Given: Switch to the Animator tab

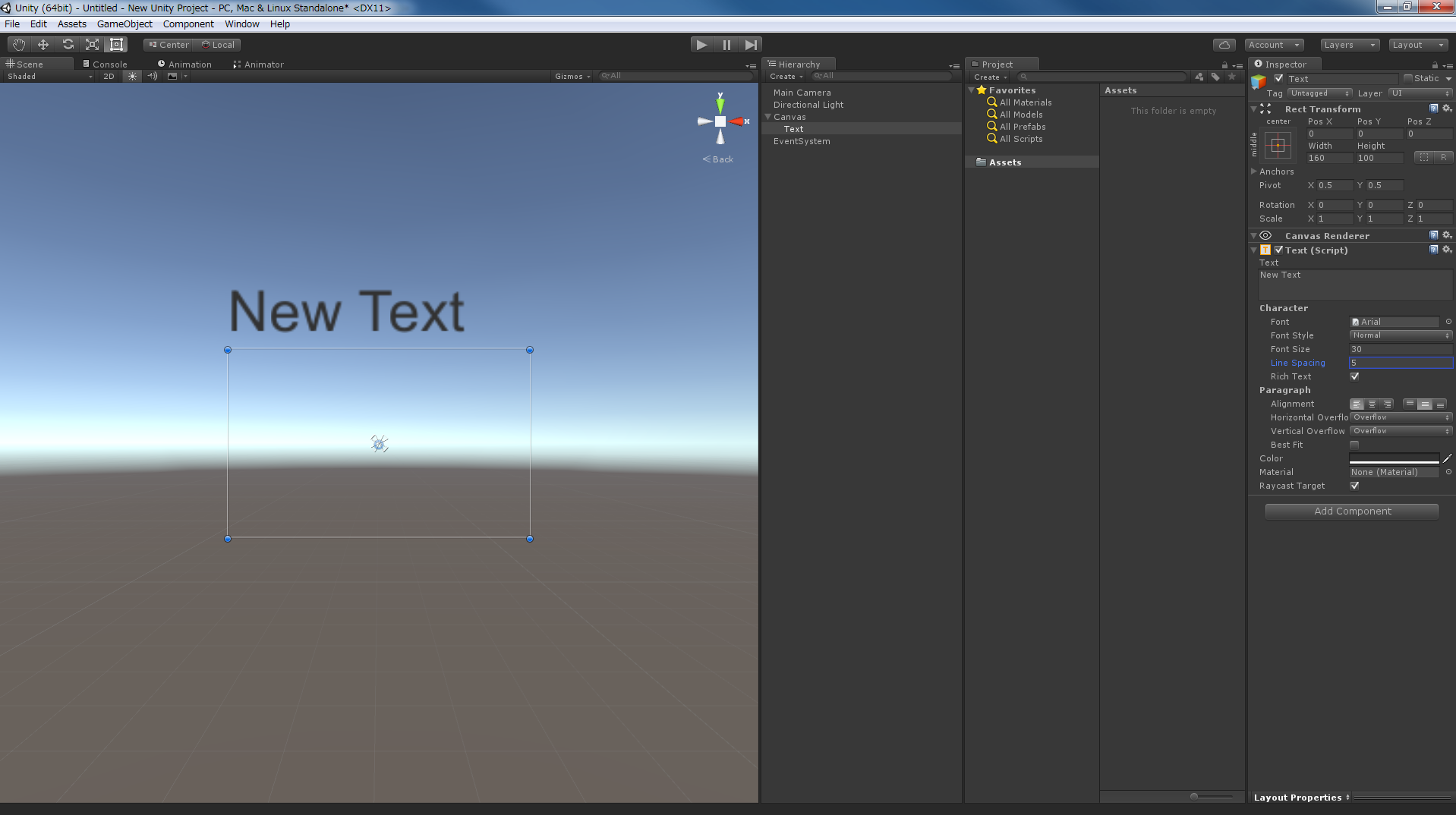Looking at the screenshot, I should click(258, 65).
